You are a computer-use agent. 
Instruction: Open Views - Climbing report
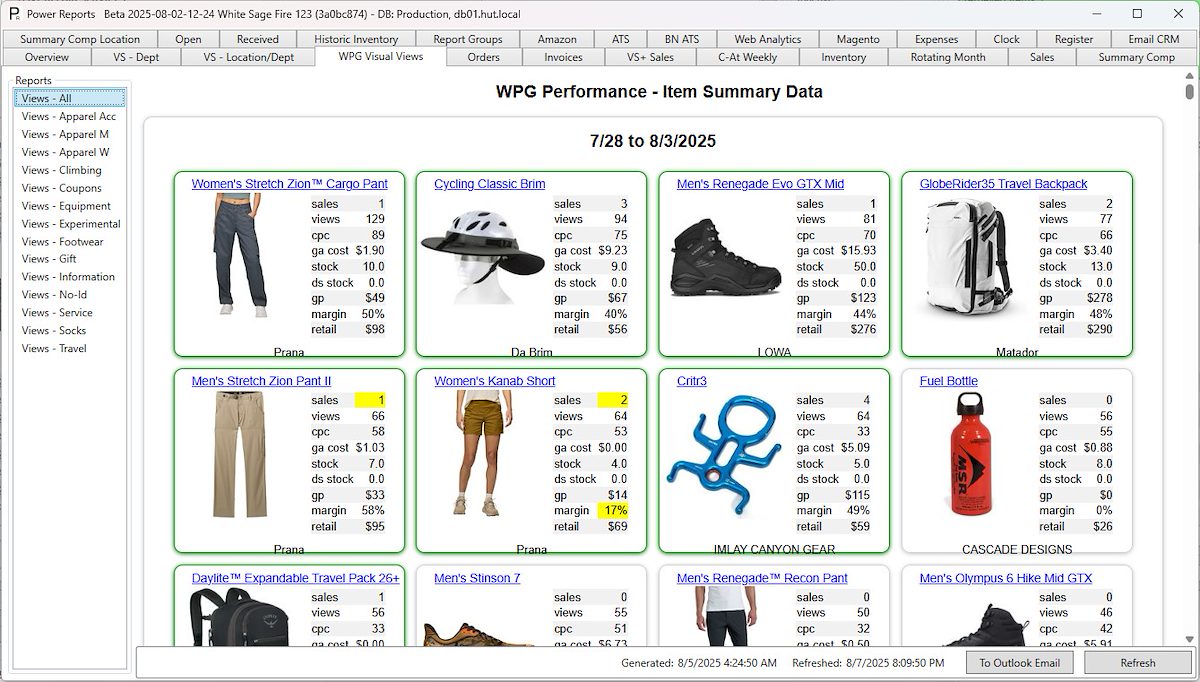[69, 170]
